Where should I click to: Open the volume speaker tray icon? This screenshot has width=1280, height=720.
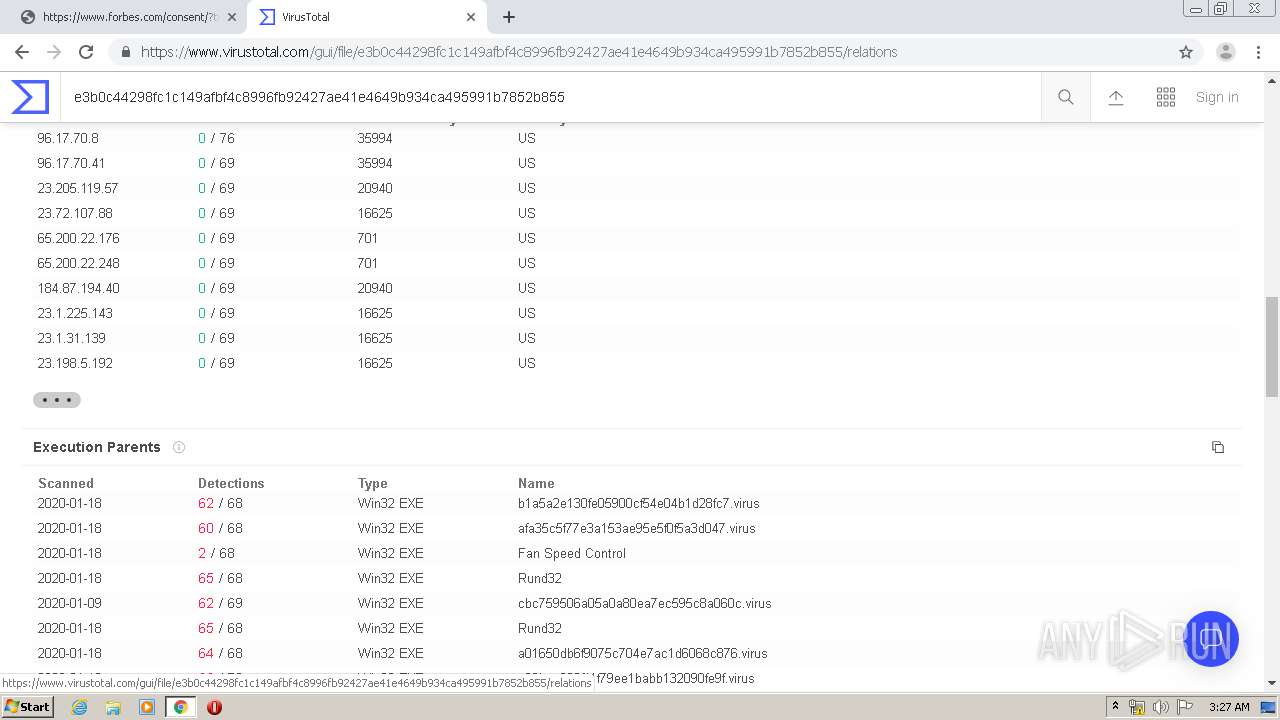(x=1160, y=707)
